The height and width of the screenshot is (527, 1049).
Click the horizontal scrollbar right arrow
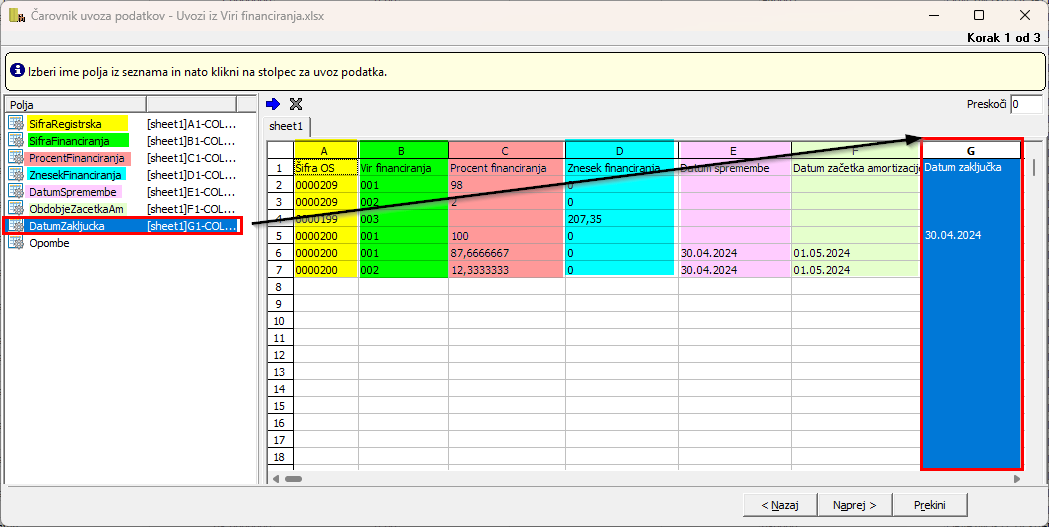coord(1017,479)
